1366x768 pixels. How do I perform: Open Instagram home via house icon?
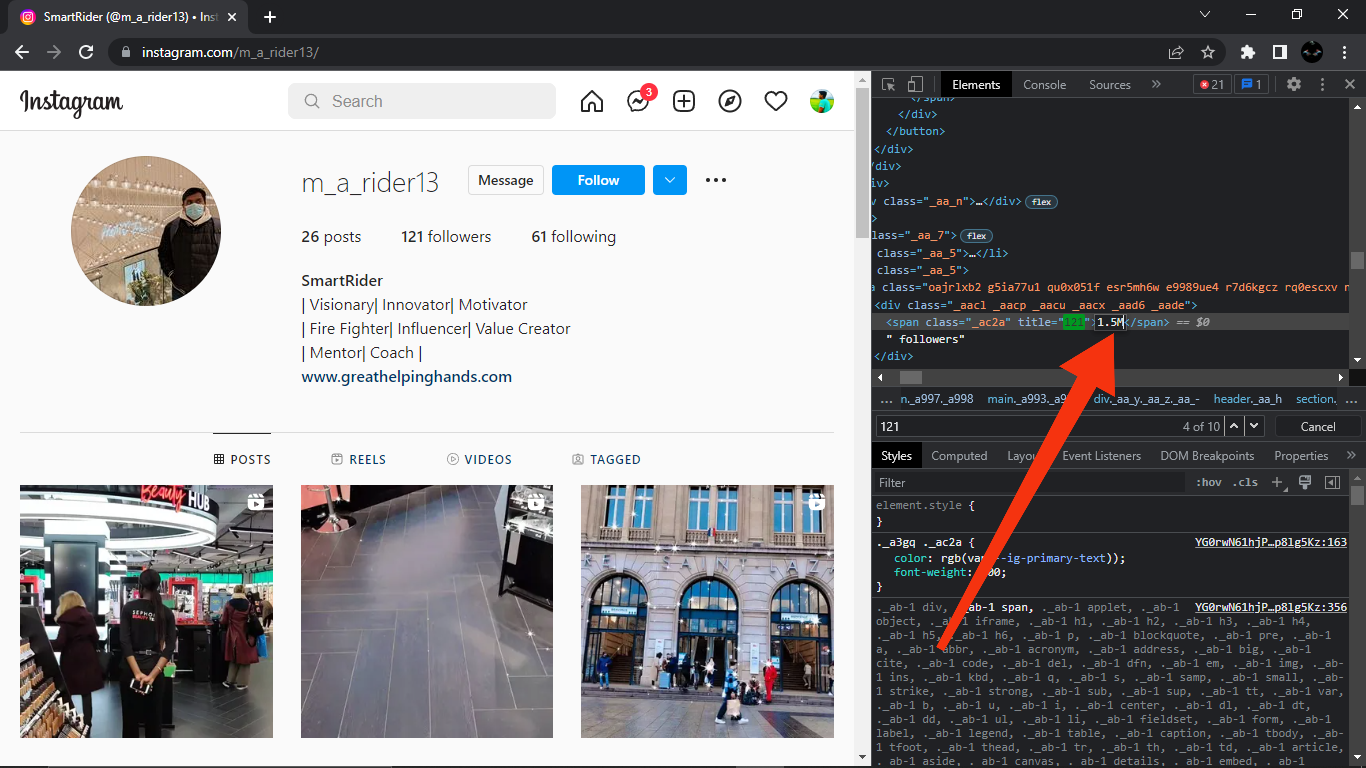pos(592,101)
